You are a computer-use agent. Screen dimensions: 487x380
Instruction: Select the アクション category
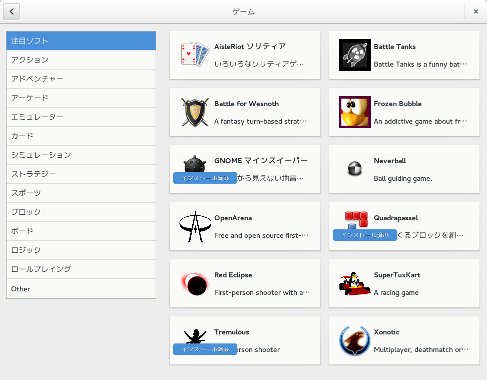click(81, 60)
